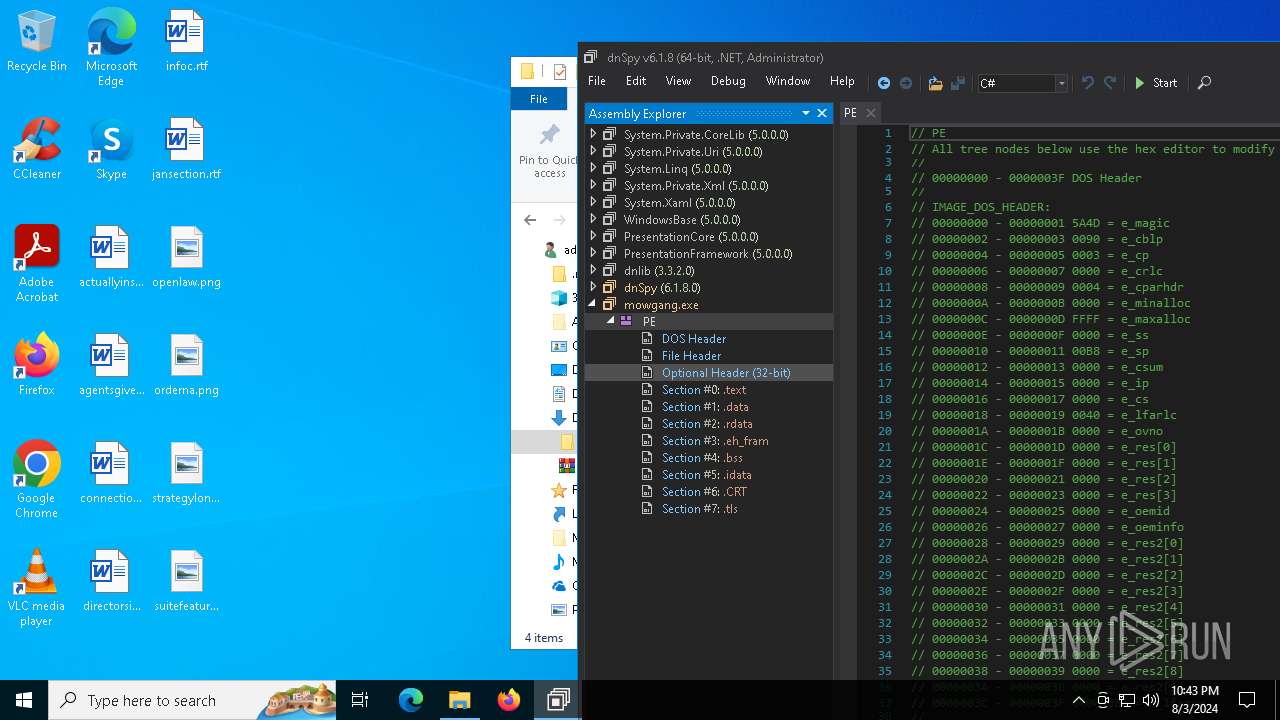Click Pin to Quick access in Explorer

pyautogui.click(x=548, y=151)
